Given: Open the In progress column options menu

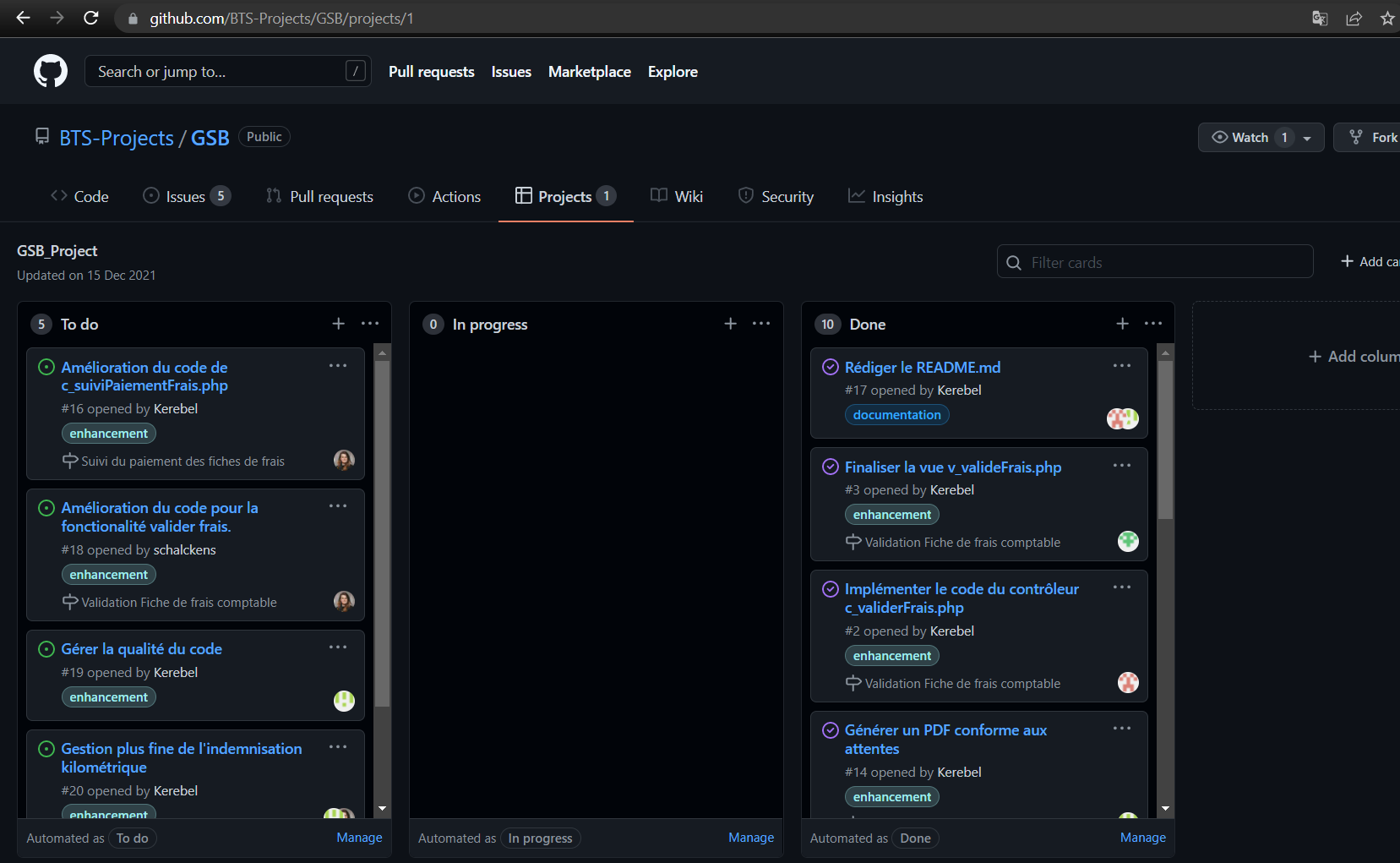Looking at the screenshot, I should (761, 324).
